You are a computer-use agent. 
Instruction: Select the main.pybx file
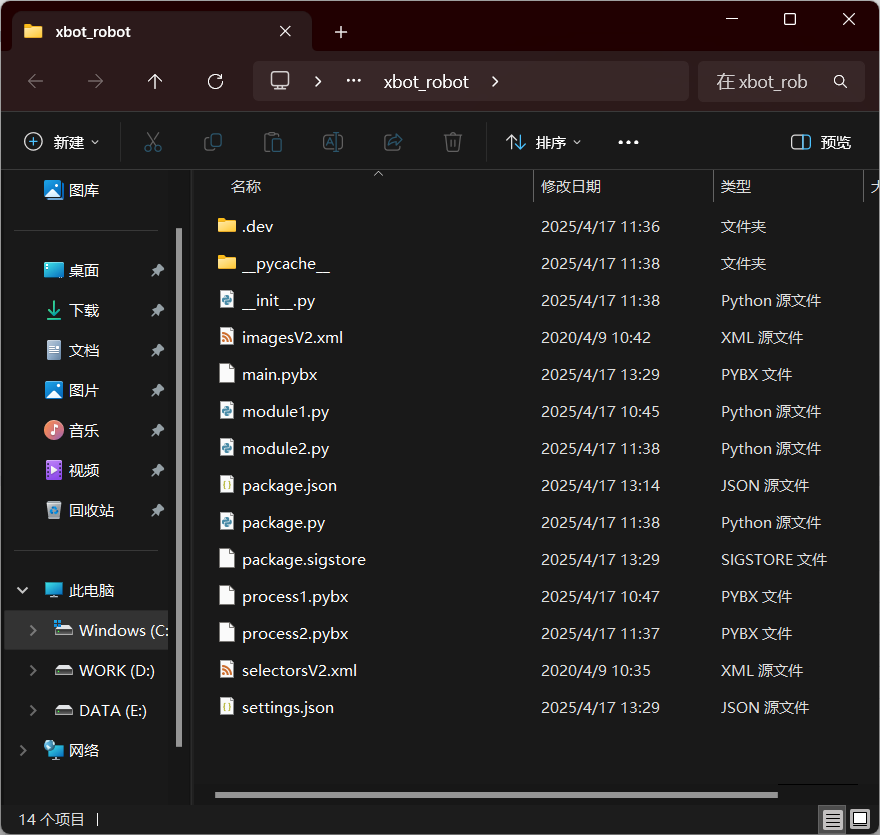(280, 374)
